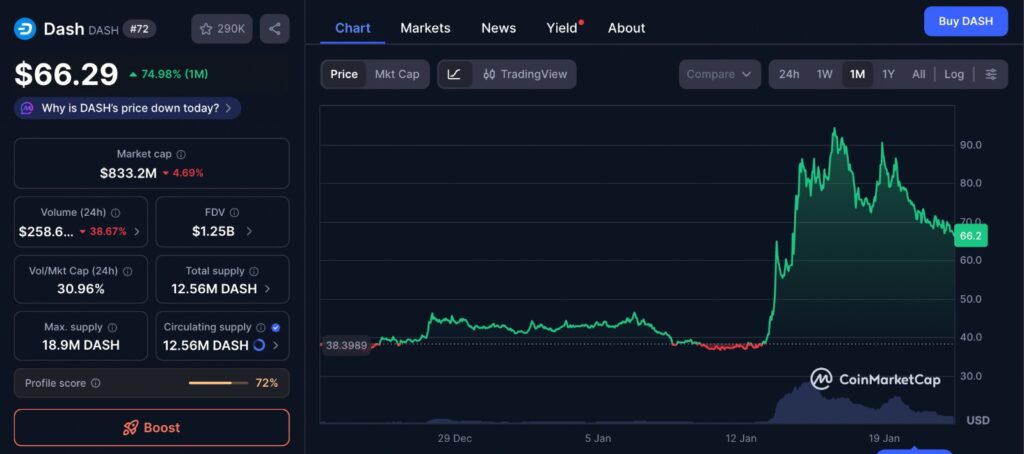Image resolution: width=1024 pixels, height=454 pixels.
Task: Open the Yield tab
Action: 563,28
